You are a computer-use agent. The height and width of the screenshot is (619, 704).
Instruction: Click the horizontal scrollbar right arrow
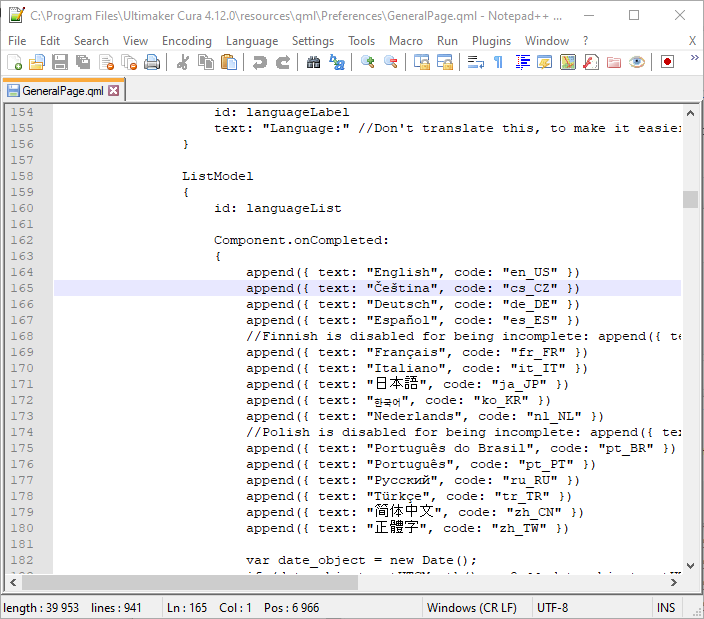[673, 583]
